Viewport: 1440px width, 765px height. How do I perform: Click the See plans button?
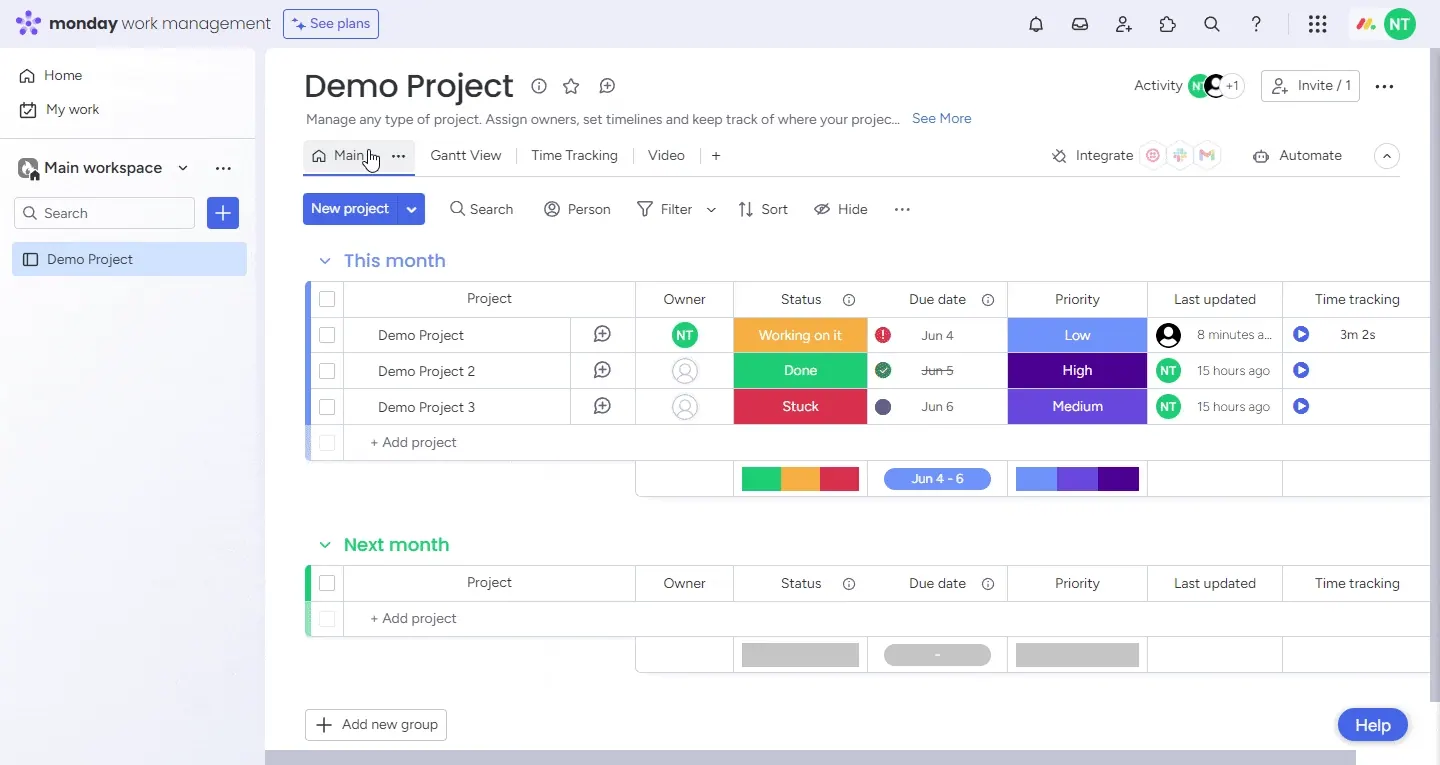click(x=331, y=24)
